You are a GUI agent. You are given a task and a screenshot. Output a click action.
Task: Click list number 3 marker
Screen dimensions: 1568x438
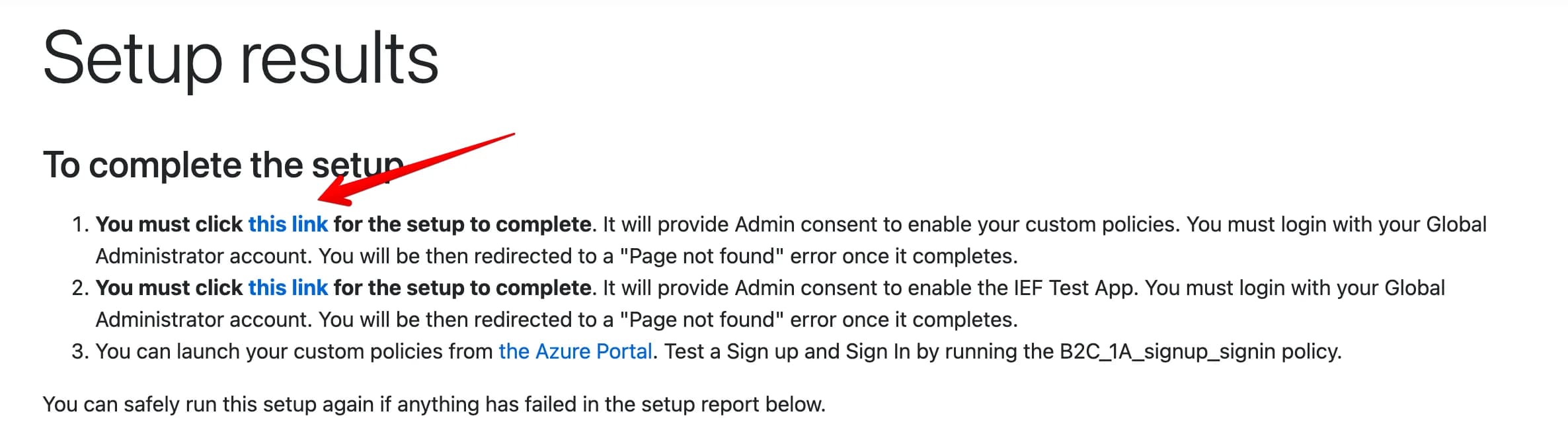pyautogui.click(x=79, y=351)
